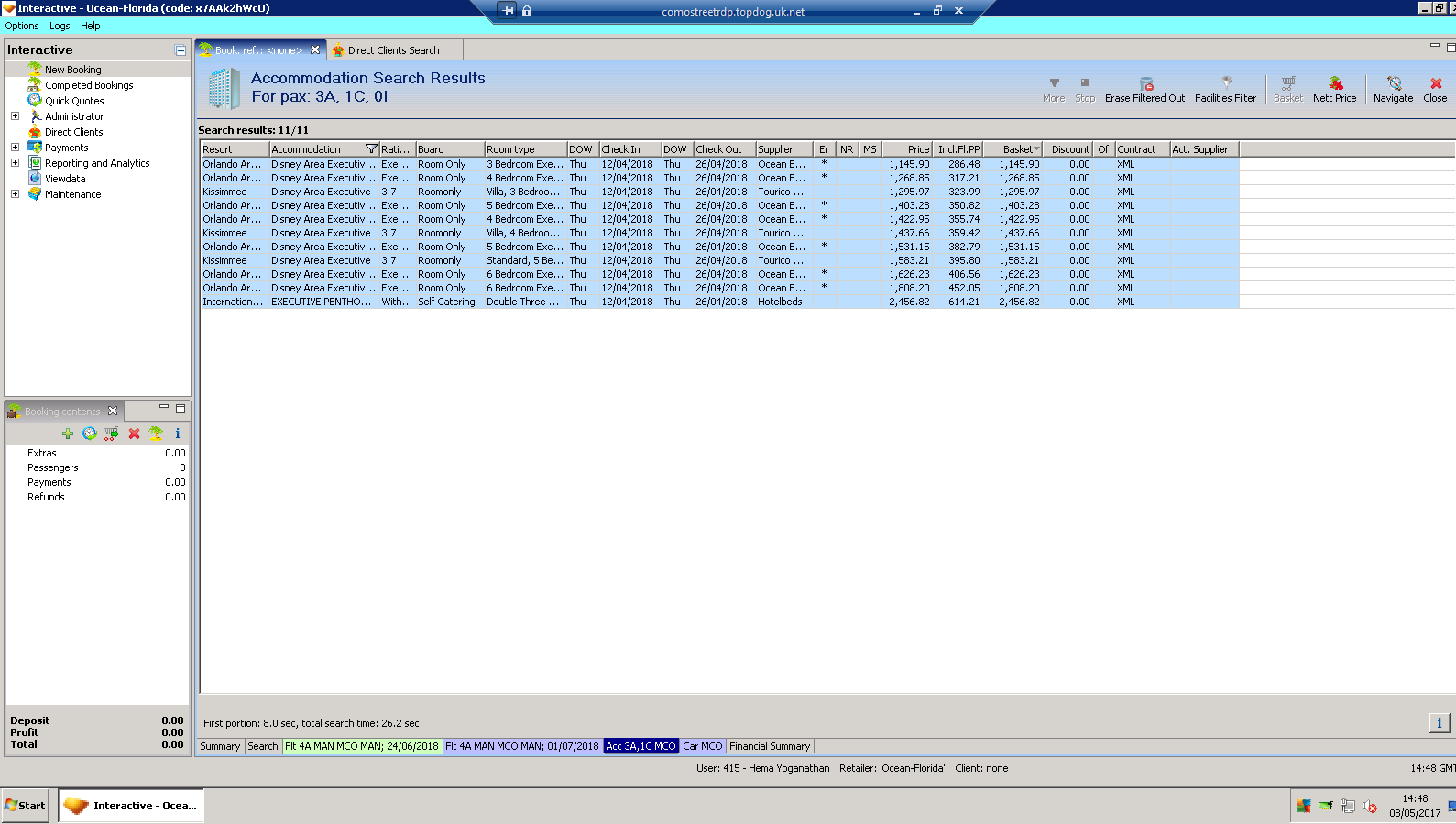
Task: Select Completed Bookings in the tree
Action: [89, 85]
